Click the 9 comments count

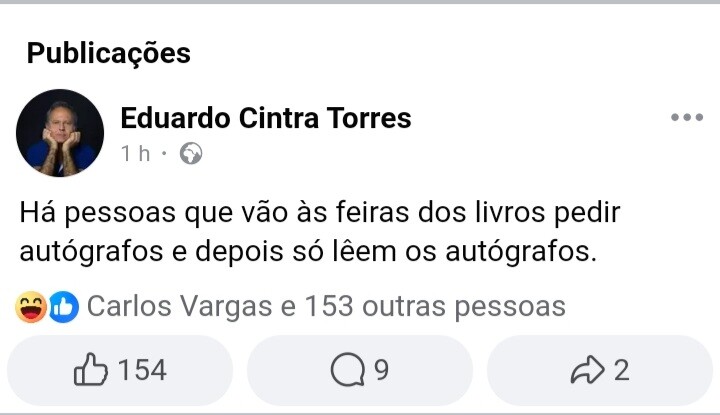pos(381,370)
